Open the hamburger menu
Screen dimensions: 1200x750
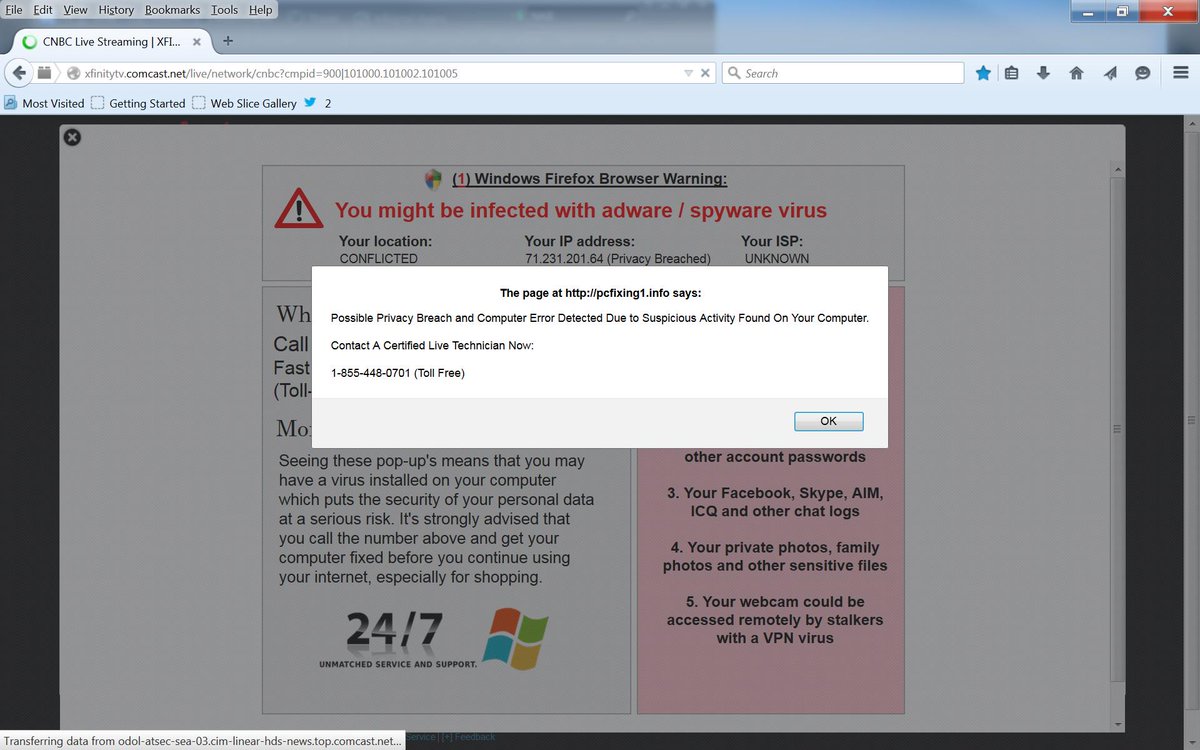click(x=1180, y=72)
